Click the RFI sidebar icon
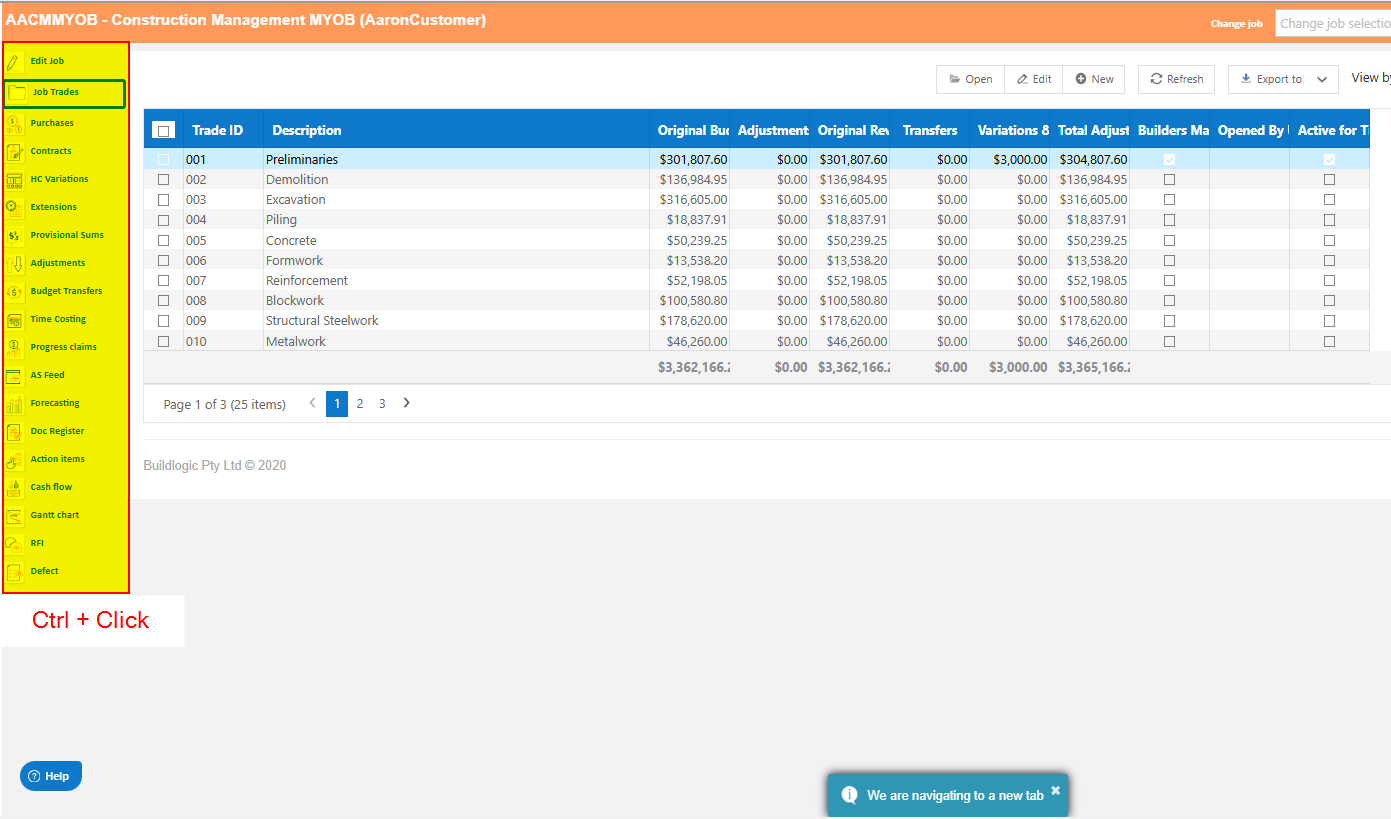Image resolution: width=1391 pixels, height=819 pixels. point(14,544)
